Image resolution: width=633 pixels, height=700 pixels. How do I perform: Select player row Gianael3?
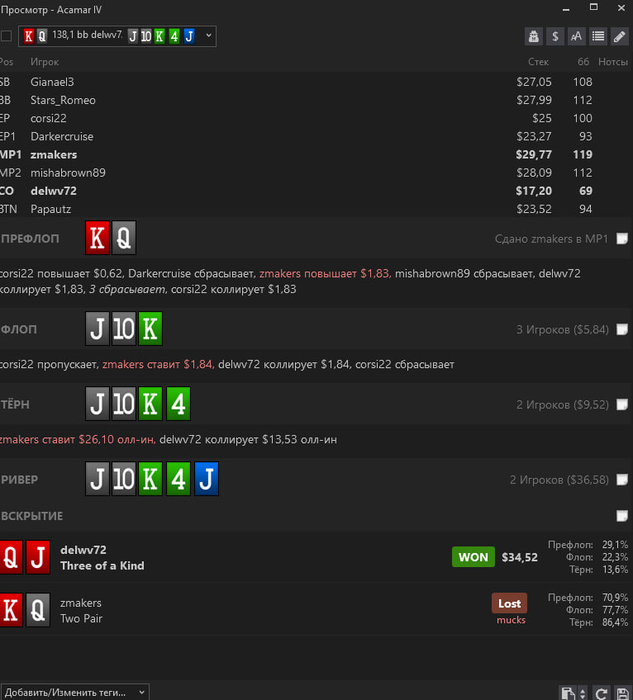[316, 82]
